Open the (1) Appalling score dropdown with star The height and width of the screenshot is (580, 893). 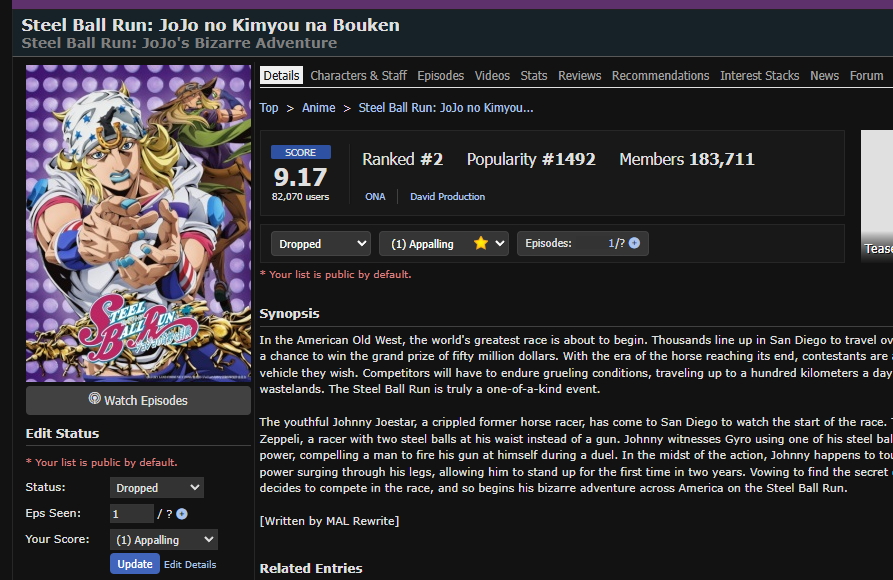click(x=444, y=244)
